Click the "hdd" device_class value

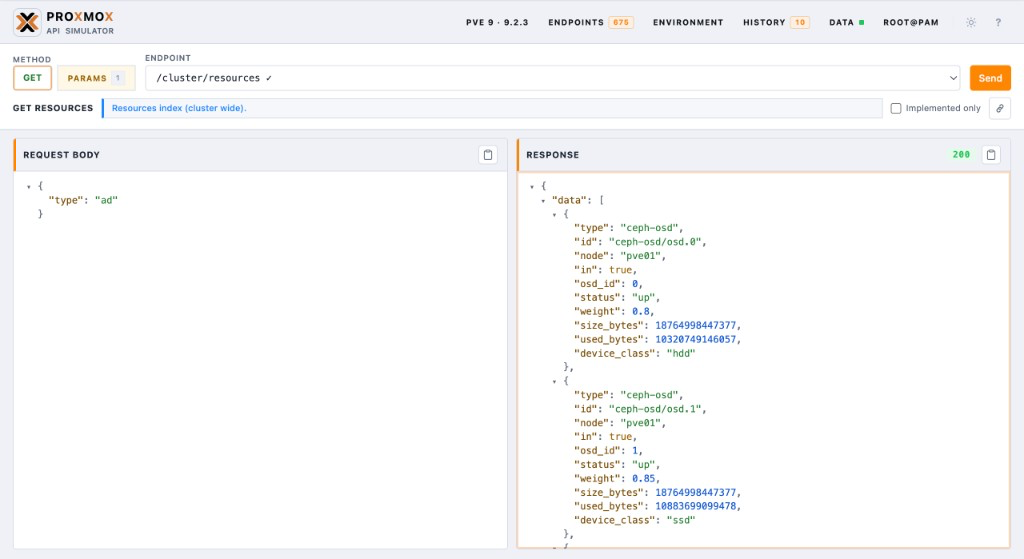click(x=681, y=353)
